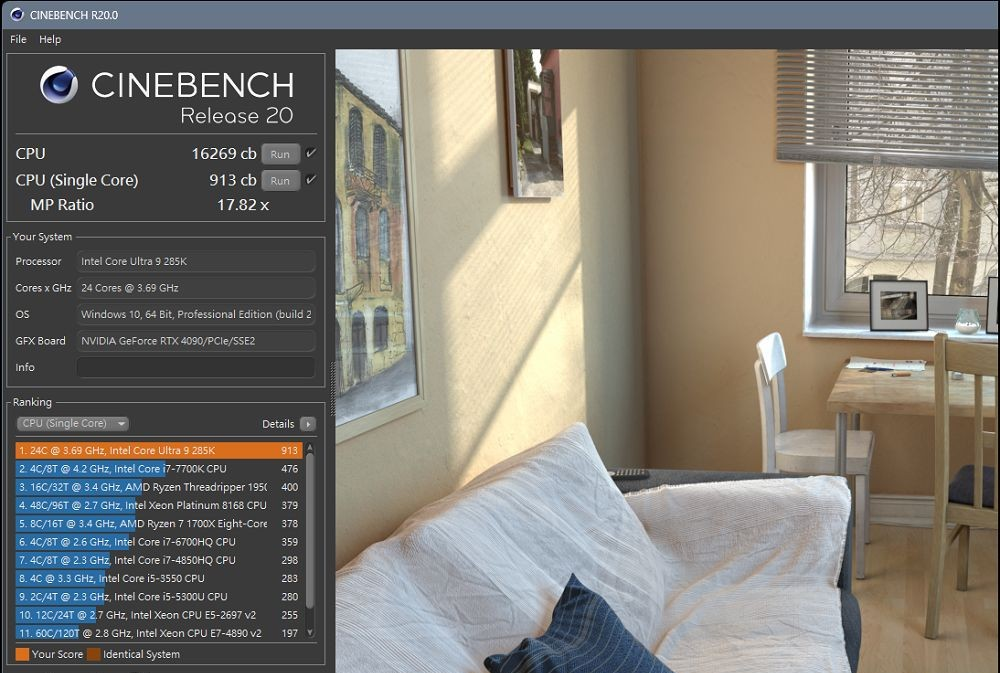Click the Cores x GHz field
Screen dimensions: 1000x673
pos(196,288)
